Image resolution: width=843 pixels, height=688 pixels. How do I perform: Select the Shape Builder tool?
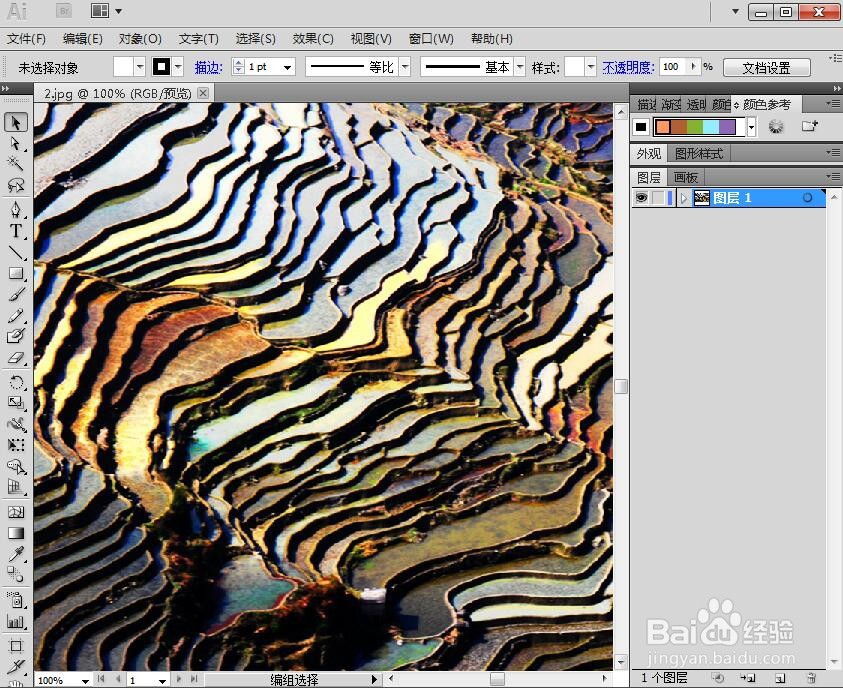[x=16, y=466]
